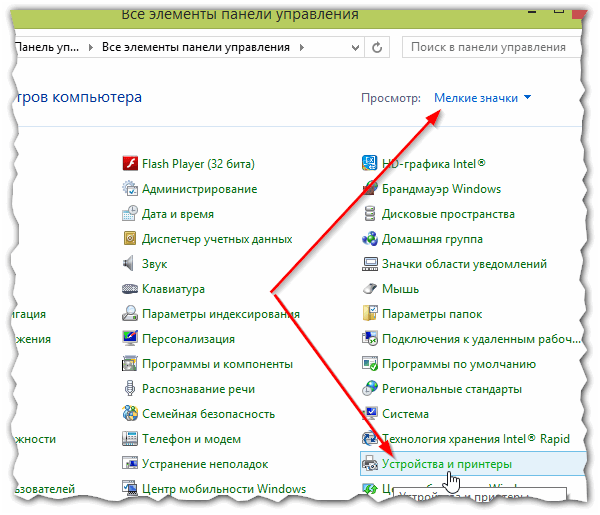Click the Брандмауэр Windows icon
This screenshot has width=600, height=515.
click(370, 189)
